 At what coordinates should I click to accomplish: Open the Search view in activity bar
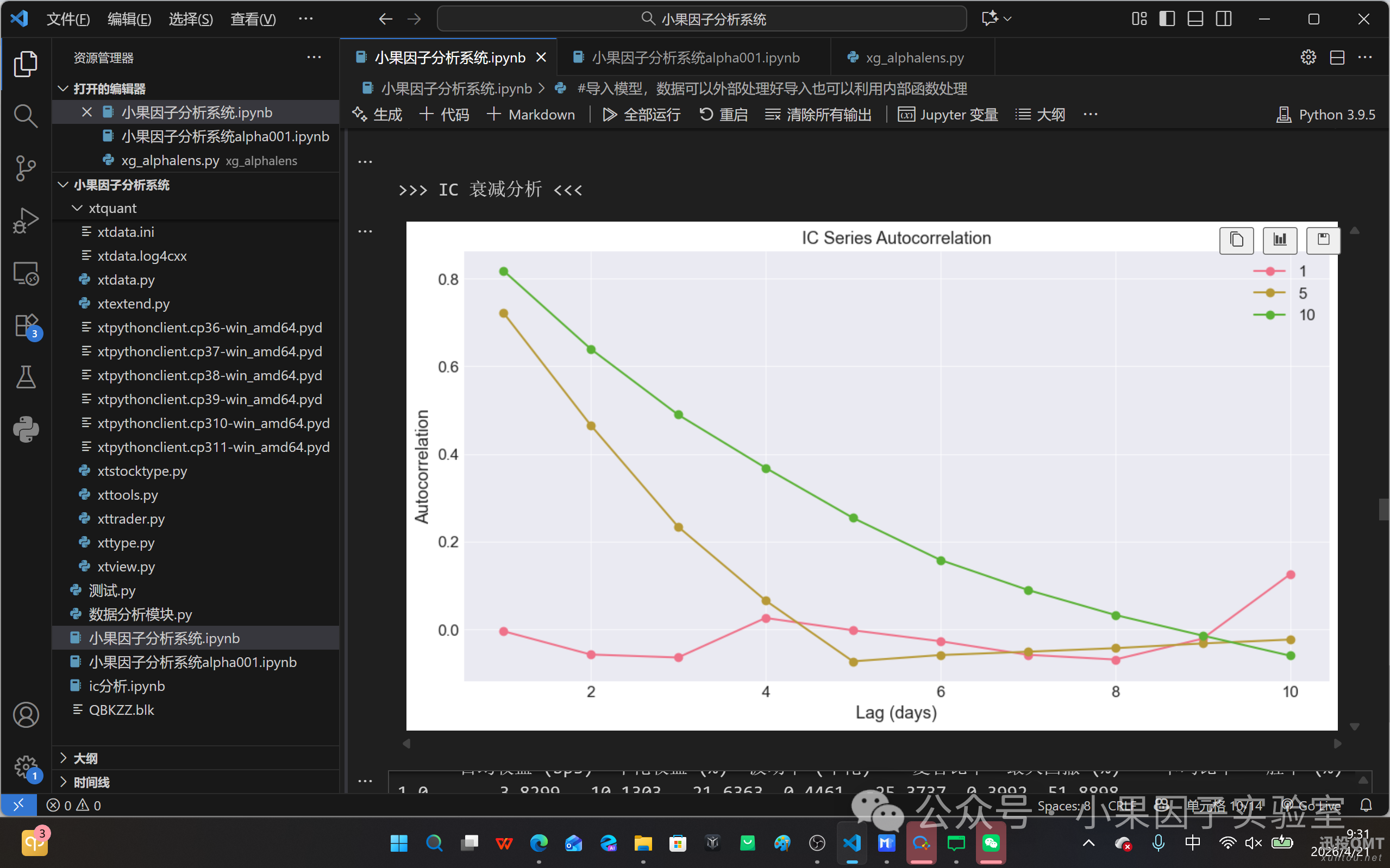click(26, 115)
